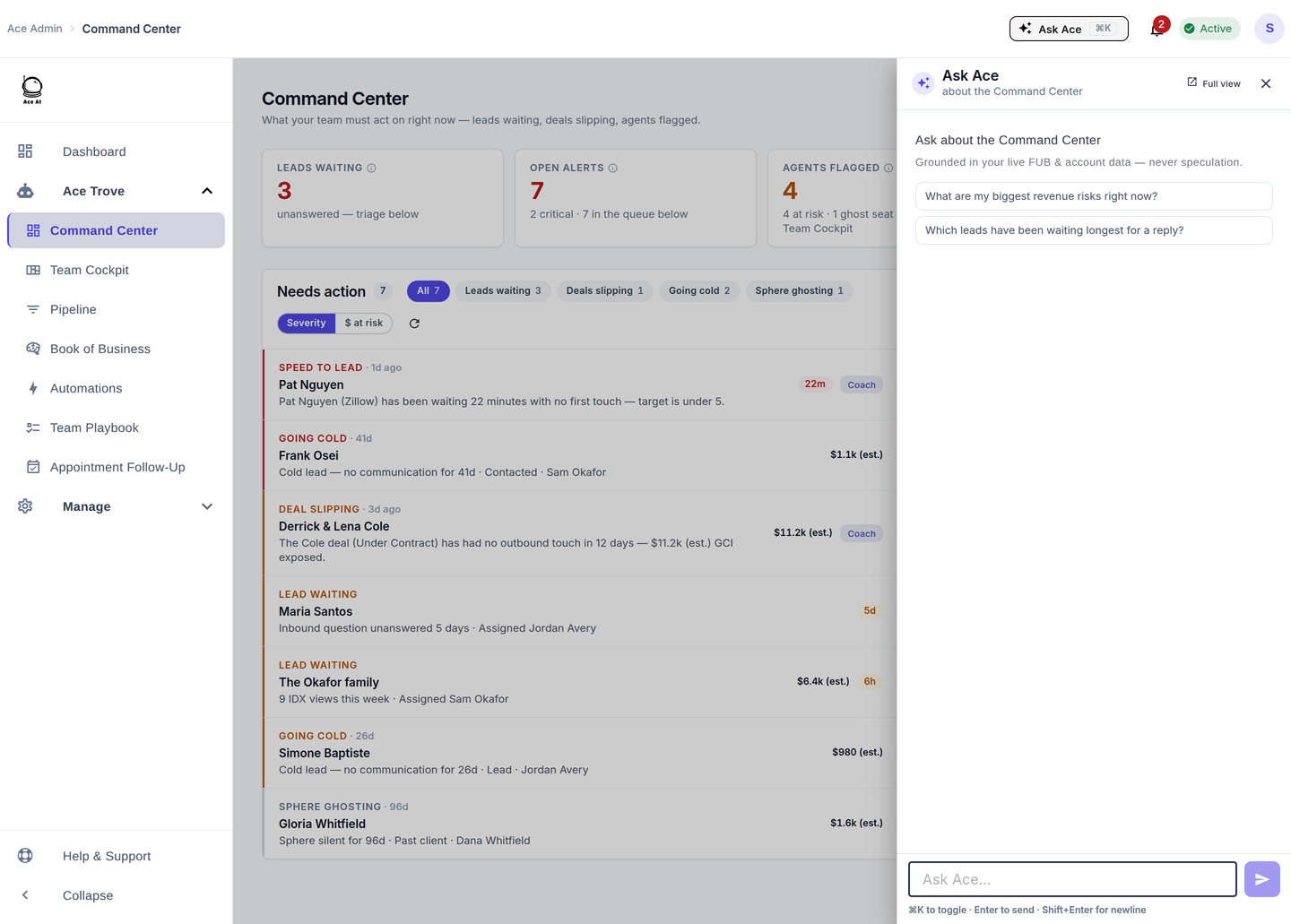Screen dimensions: 1291x924
Task: Click the Ask Ace ⌘K button
Action: click(1069, 29)
